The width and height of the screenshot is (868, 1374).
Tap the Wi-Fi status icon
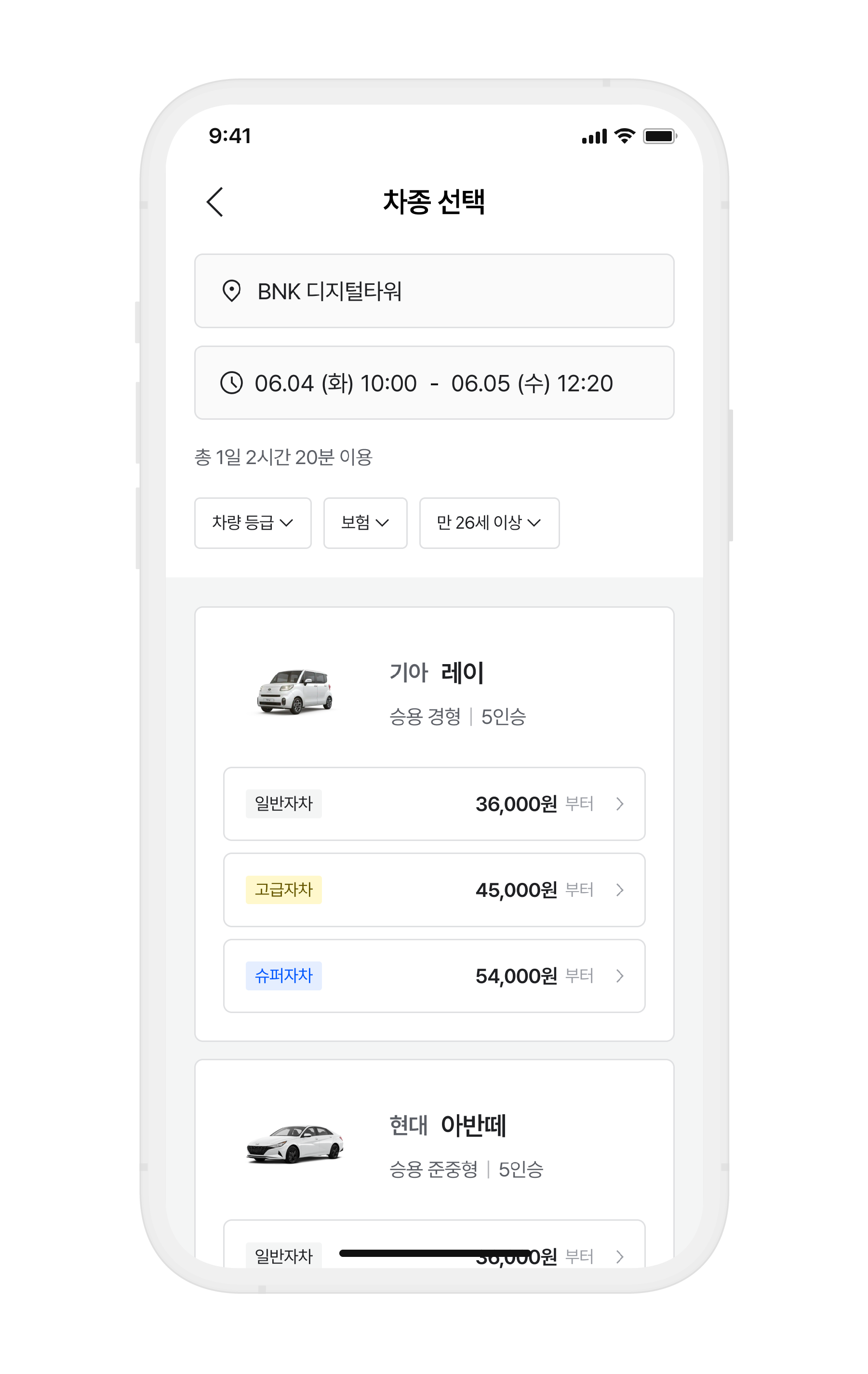[x=624, y=136]
